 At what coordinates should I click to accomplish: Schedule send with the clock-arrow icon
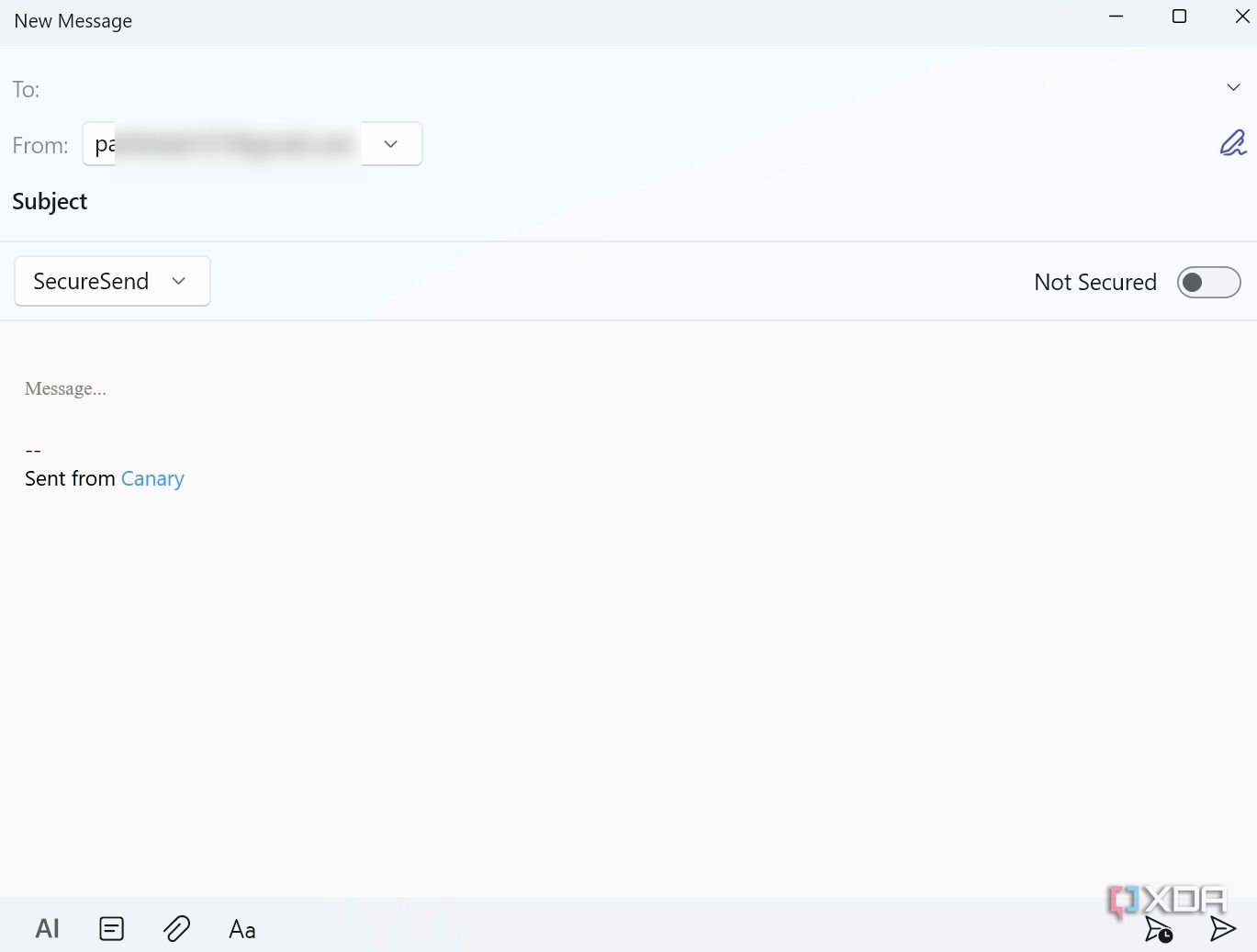click(x=1159, y=929)
